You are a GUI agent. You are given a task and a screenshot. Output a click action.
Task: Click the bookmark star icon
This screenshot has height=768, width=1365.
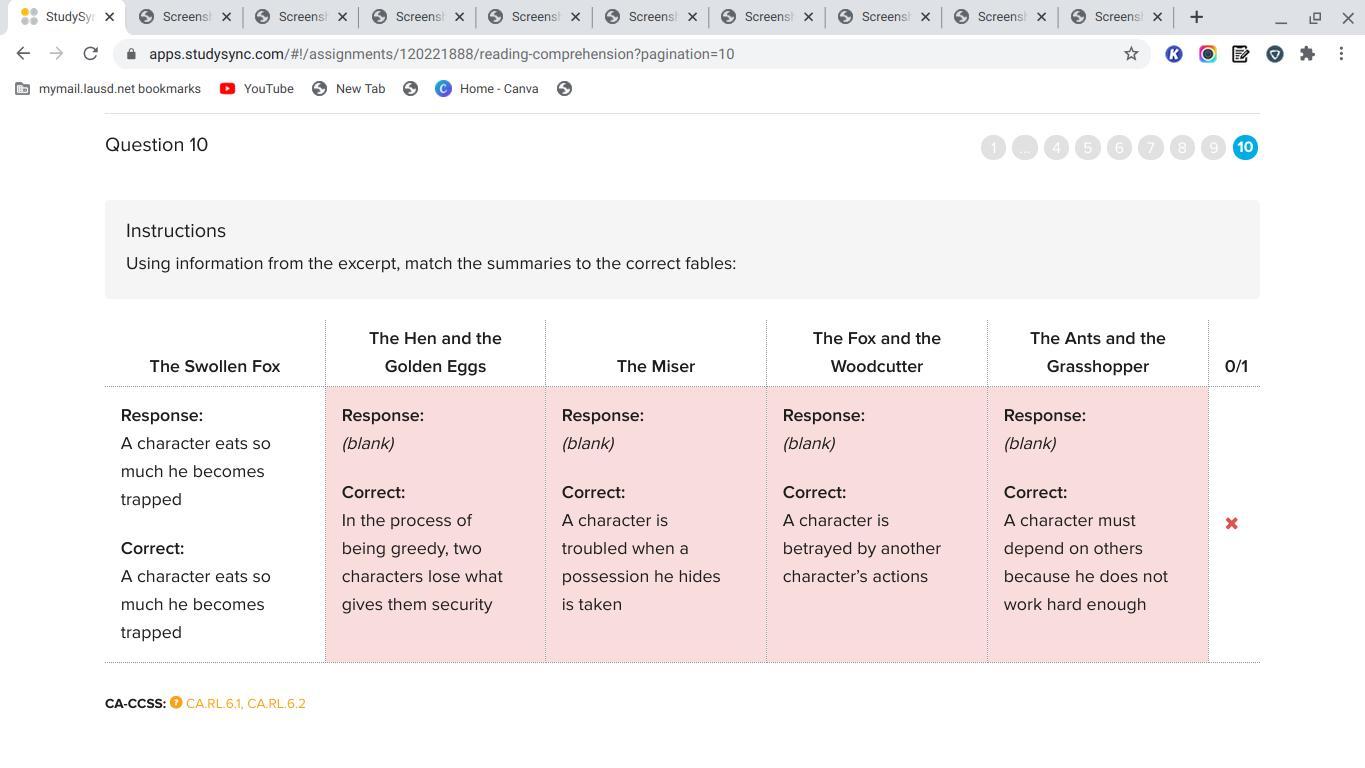[1131, 54]
